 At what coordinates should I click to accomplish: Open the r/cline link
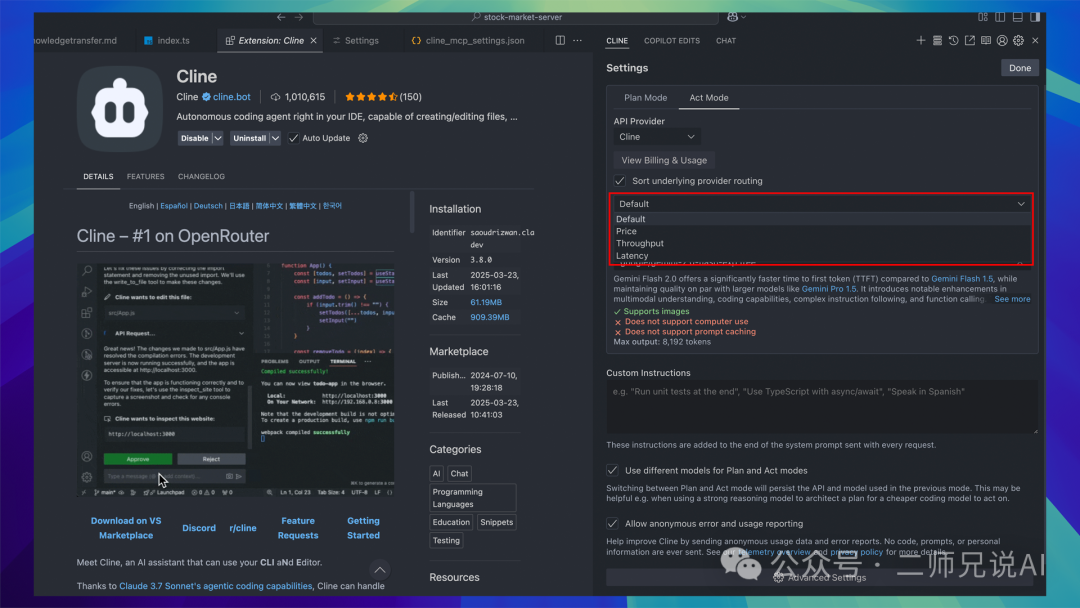coord(243,528)
